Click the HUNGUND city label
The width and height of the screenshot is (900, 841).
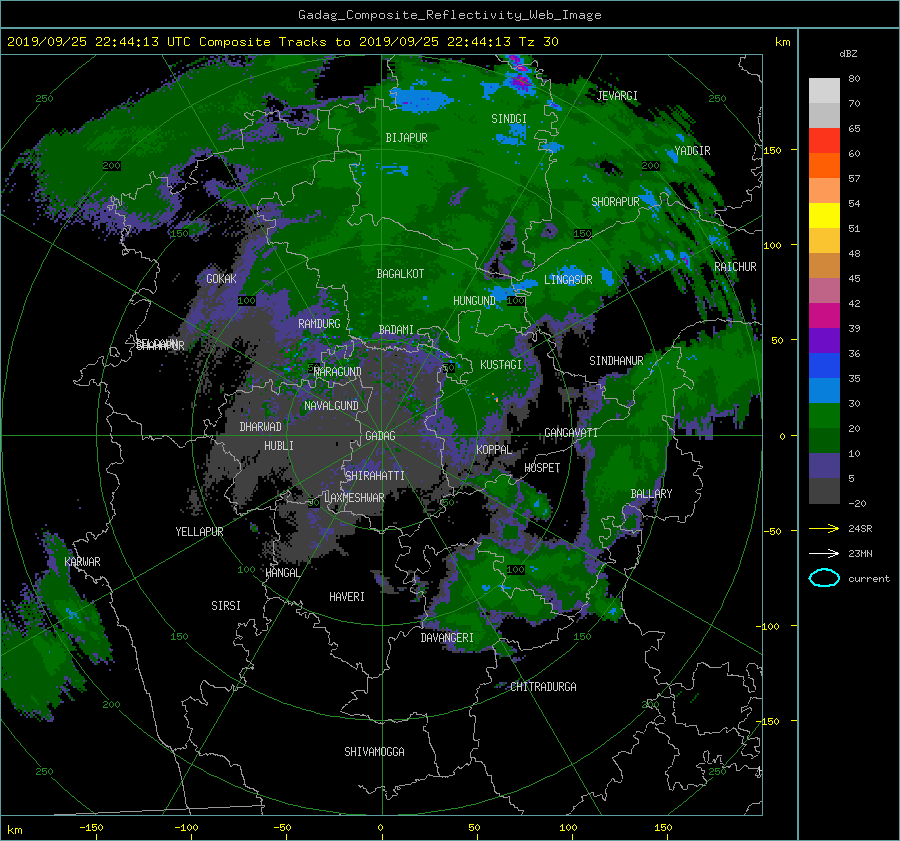pos(474,301)
